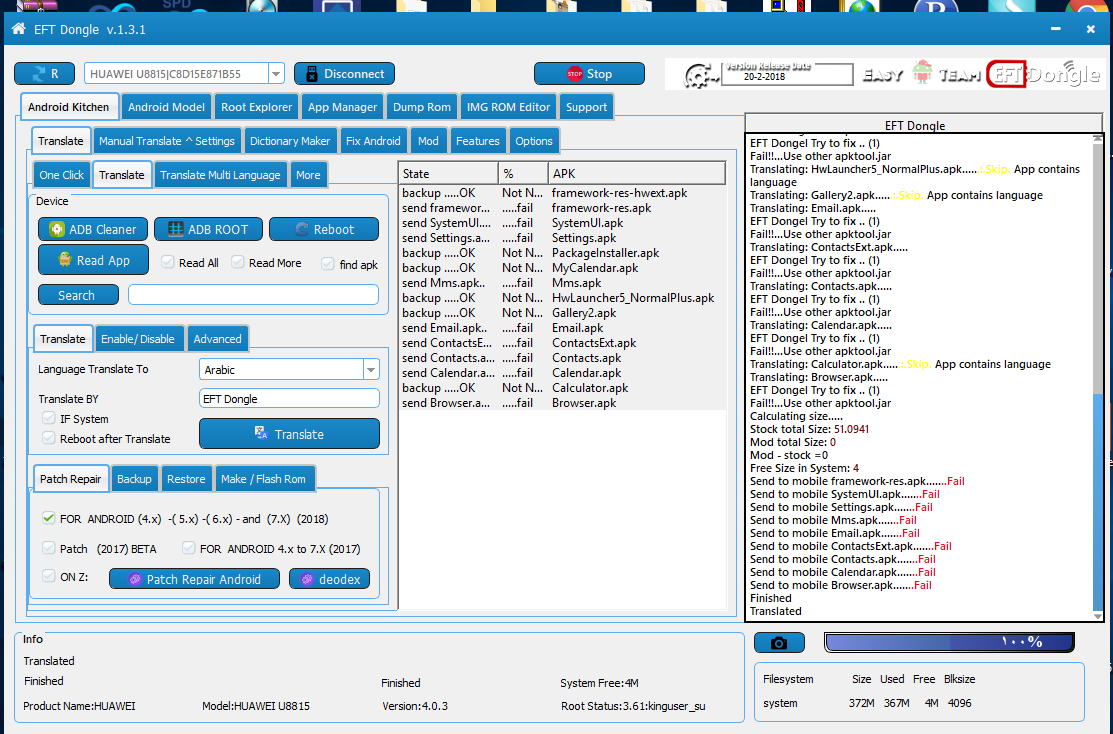This screenshot has width=1113, height=734.
Task: Open the connected device dropdown
Action: (276, 74)
